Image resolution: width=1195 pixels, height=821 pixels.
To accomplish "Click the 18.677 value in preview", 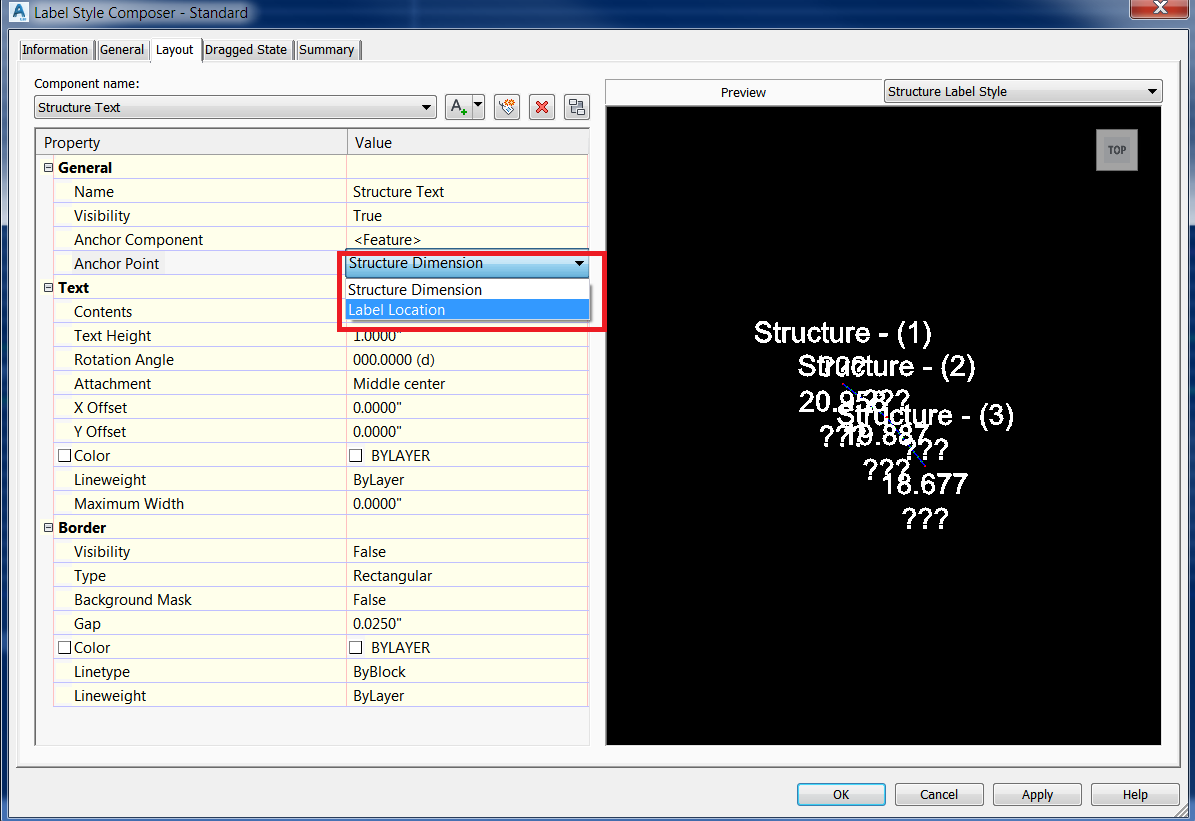I will (x=924, y=484).
